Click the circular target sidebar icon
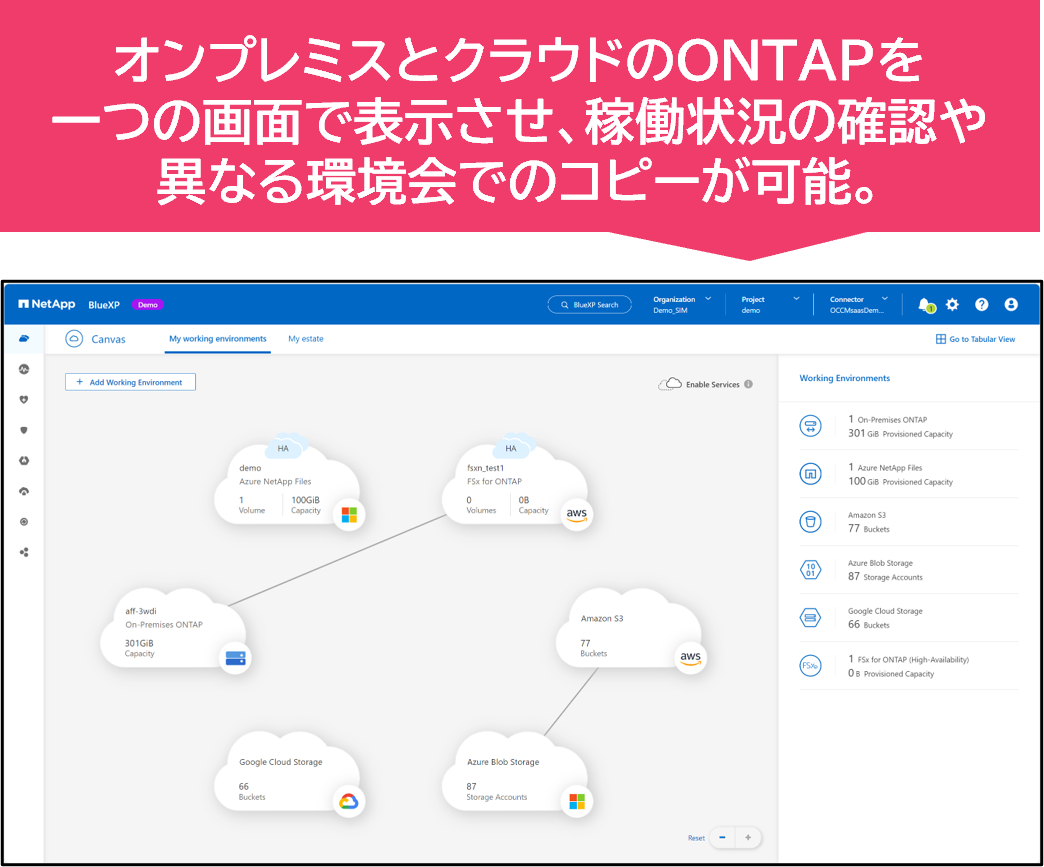 click(24, 522)
